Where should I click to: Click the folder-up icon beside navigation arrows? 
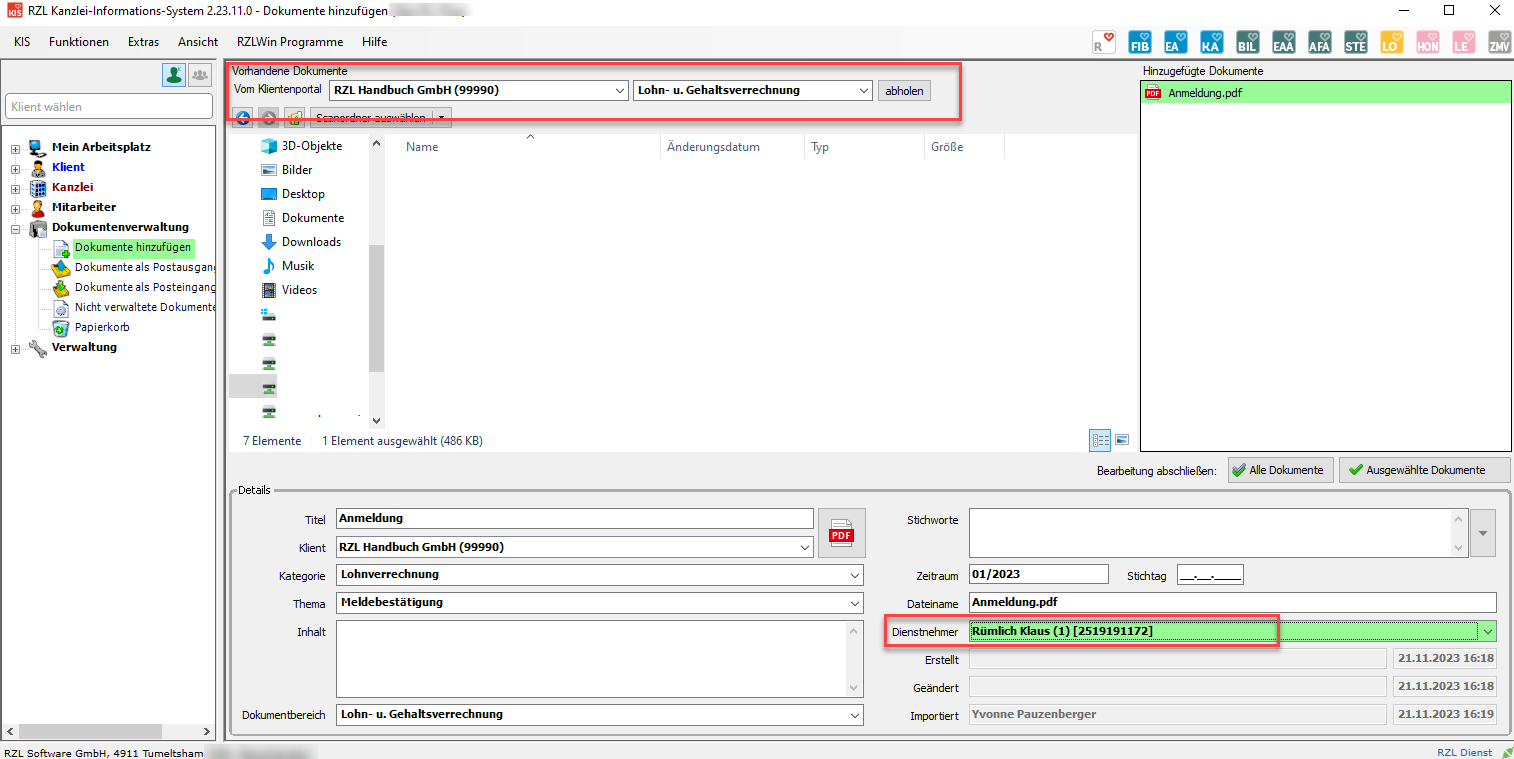pyautogui.click(x=294, y=118)
